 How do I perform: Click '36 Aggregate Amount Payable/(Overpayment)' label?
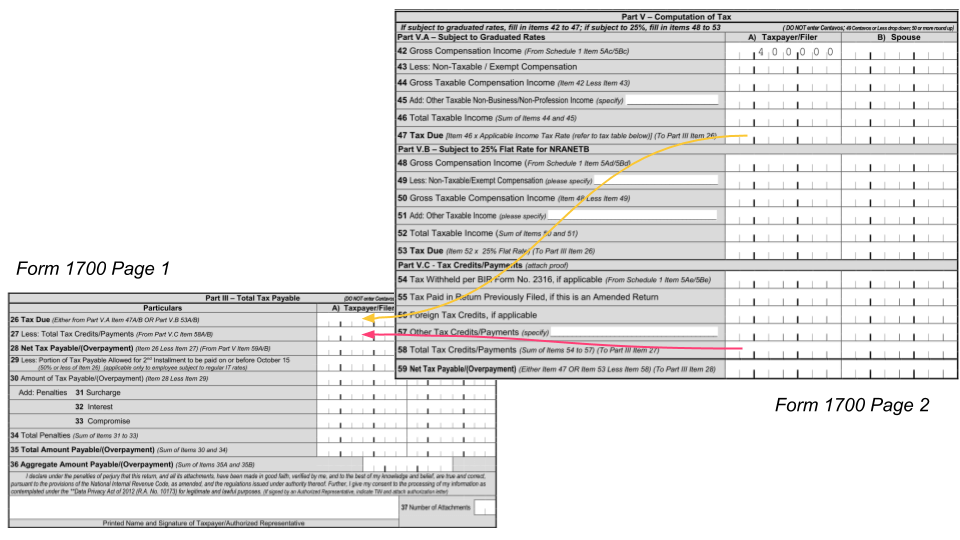tap(132, 464)
